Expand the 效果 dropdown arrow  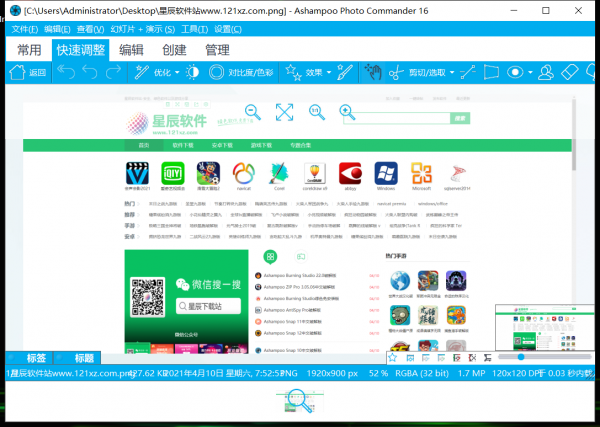(x=329, y=72)
